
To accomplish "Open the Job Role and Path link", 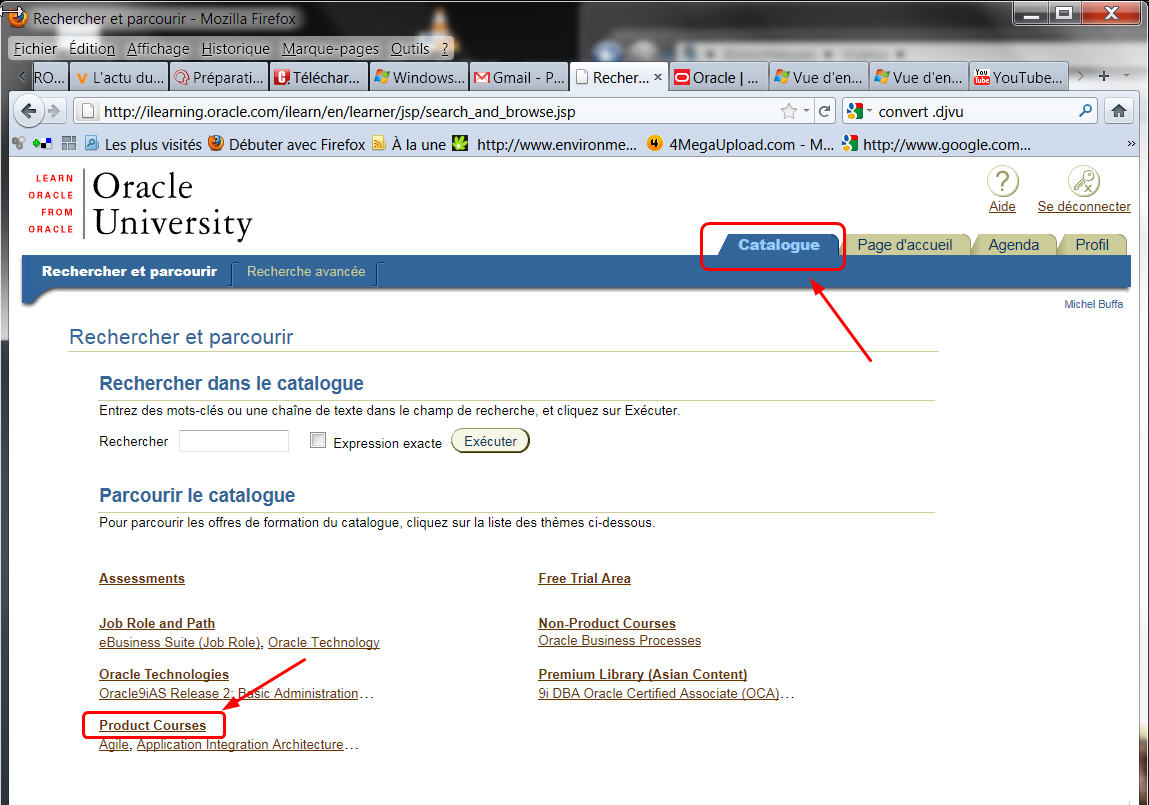I will (157, 623).
